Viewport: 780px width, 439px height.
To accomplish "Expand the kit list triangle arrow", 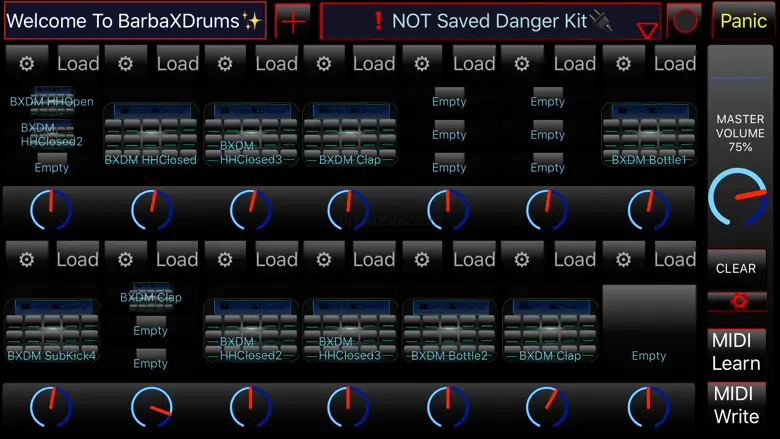I will pos(647,31).
